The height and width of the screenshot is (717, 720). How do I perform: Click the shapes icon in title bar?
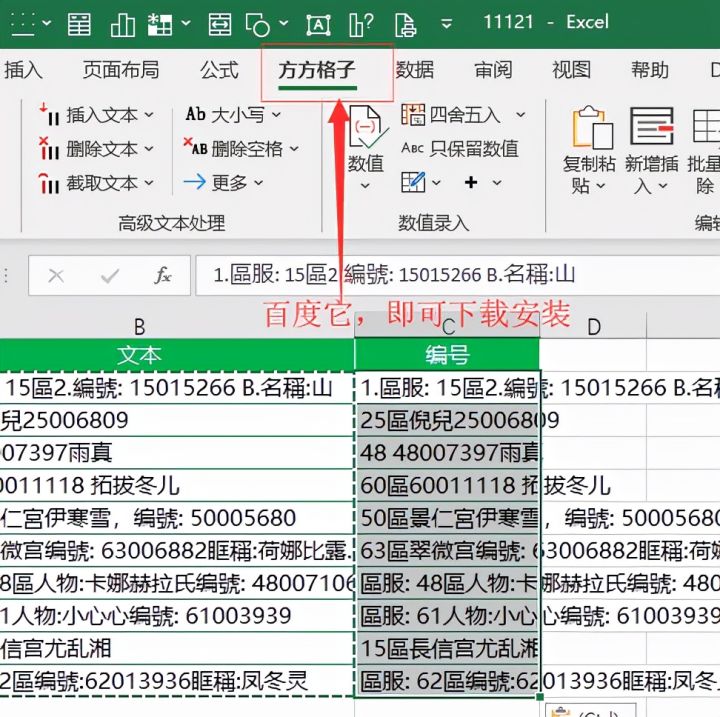[x=258, y=24]
